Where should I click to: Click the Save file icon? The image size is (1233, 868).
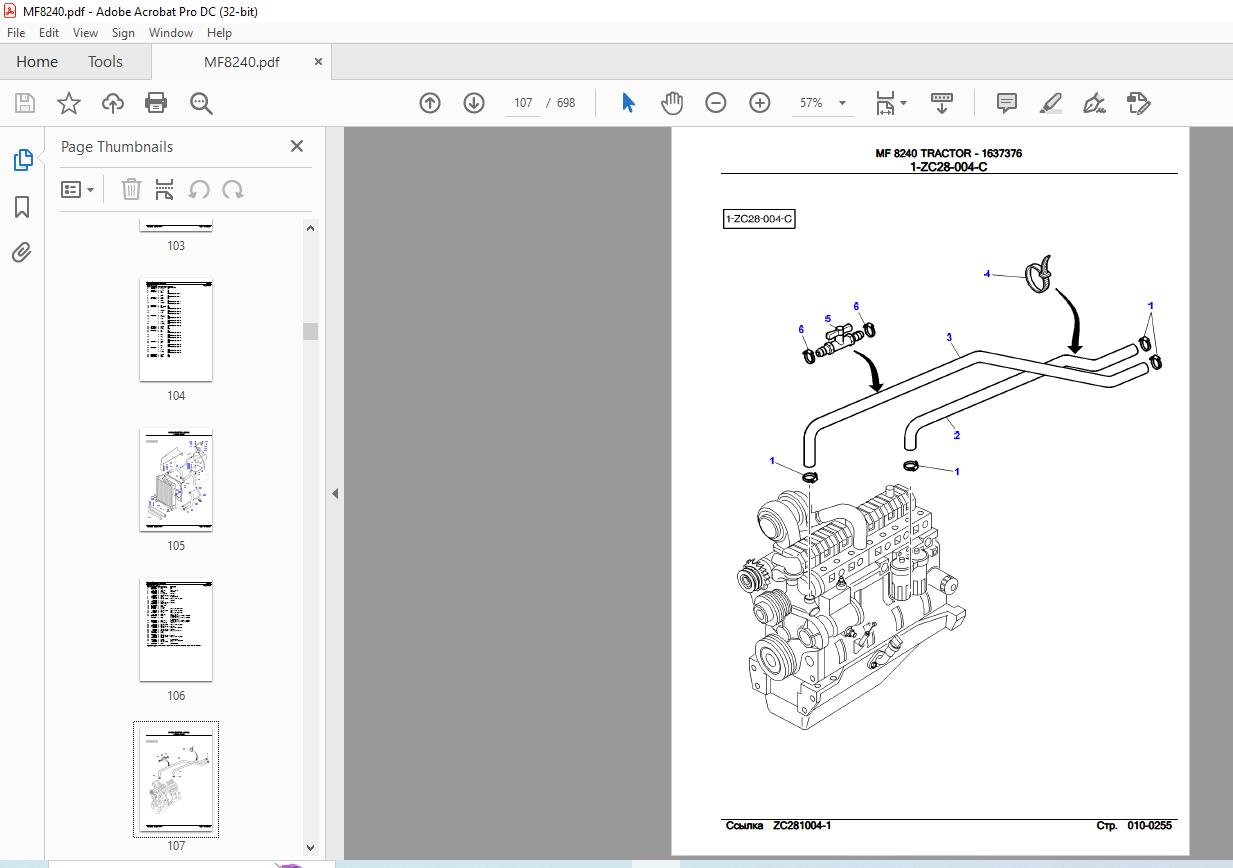click(25, 103)
